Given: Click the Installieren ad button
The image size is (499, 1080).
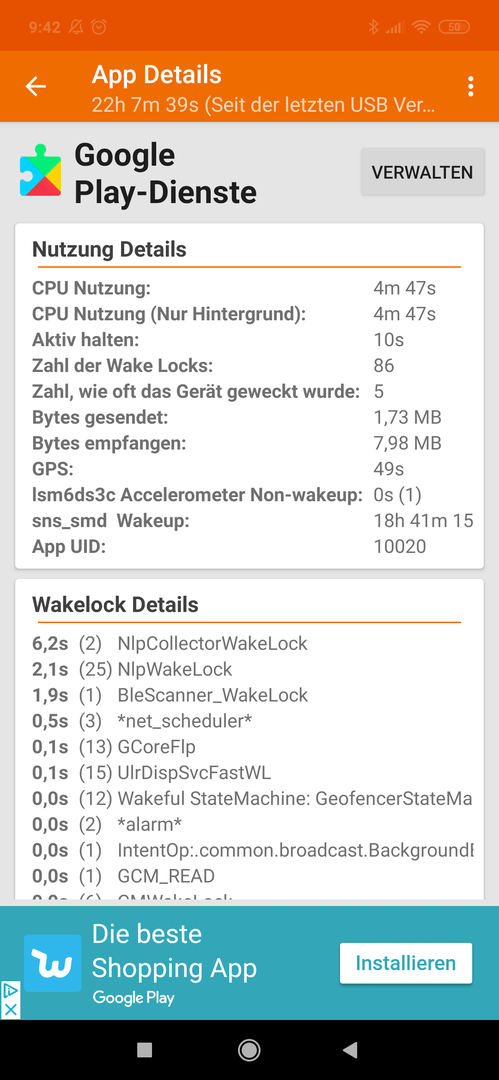Looking at the screenshot, I should click(406, 963).
